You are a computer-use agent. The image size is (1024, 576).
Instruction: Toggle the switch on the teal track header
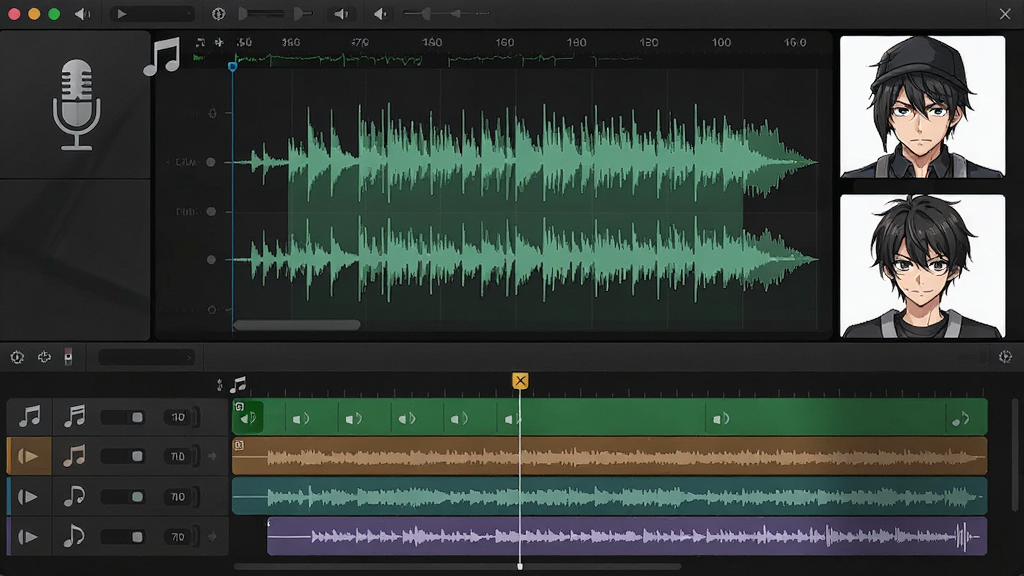(123, 497)
